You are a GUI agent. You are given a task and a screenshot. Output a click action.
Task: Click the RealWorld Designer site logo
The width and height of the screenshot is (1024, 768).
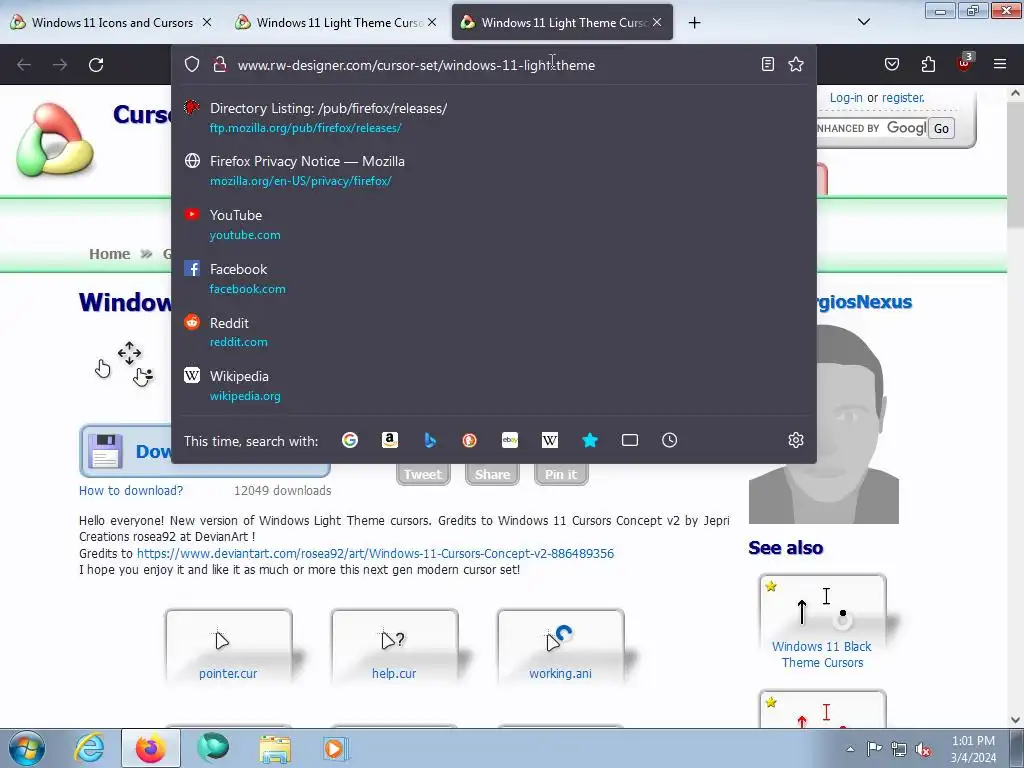[x=55, y=140]
